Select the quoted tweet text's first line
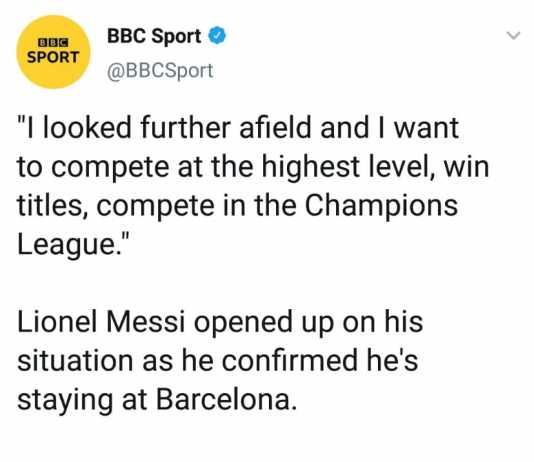534x462 pixels. (x=238, y=127)
